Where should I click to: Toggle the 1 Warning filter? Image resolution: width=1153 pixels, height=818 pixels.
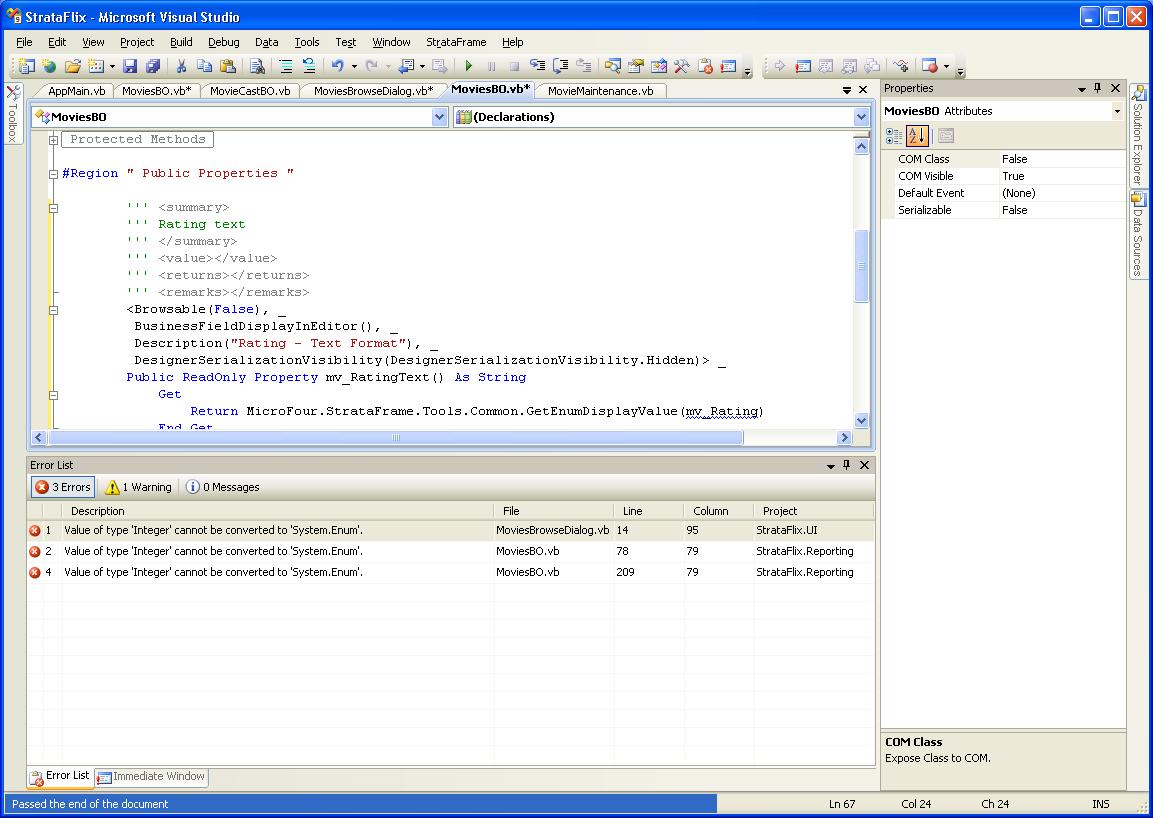tap(139, 487)
